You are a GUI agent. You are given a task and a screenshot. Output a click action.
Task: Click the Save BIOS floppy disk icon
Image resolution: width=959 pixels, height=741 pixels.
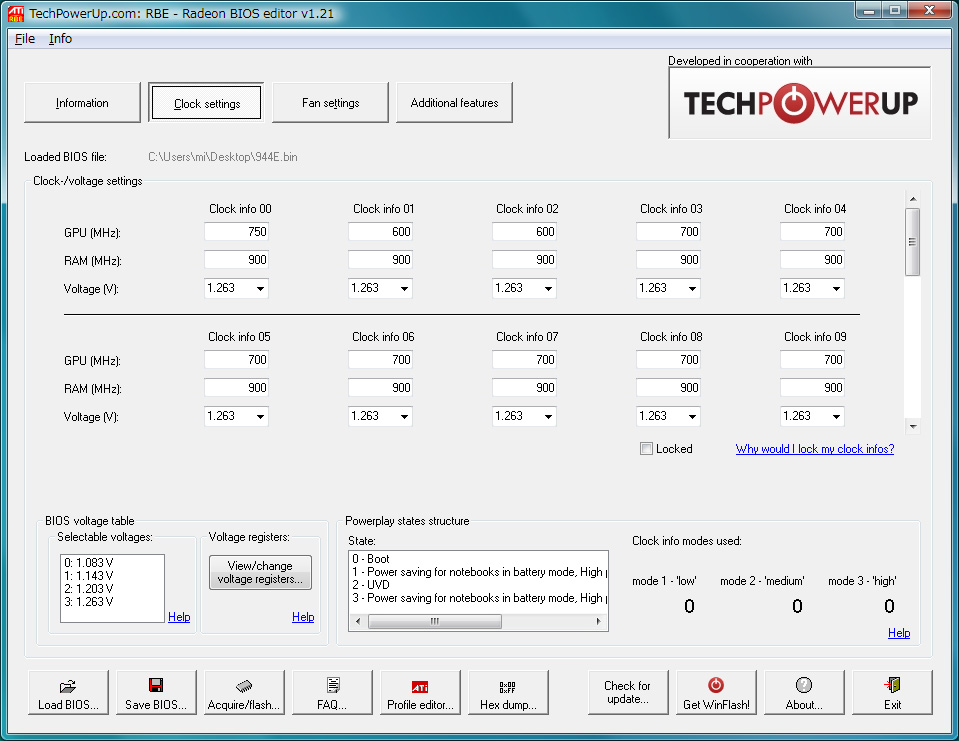(x=156, y=693)
